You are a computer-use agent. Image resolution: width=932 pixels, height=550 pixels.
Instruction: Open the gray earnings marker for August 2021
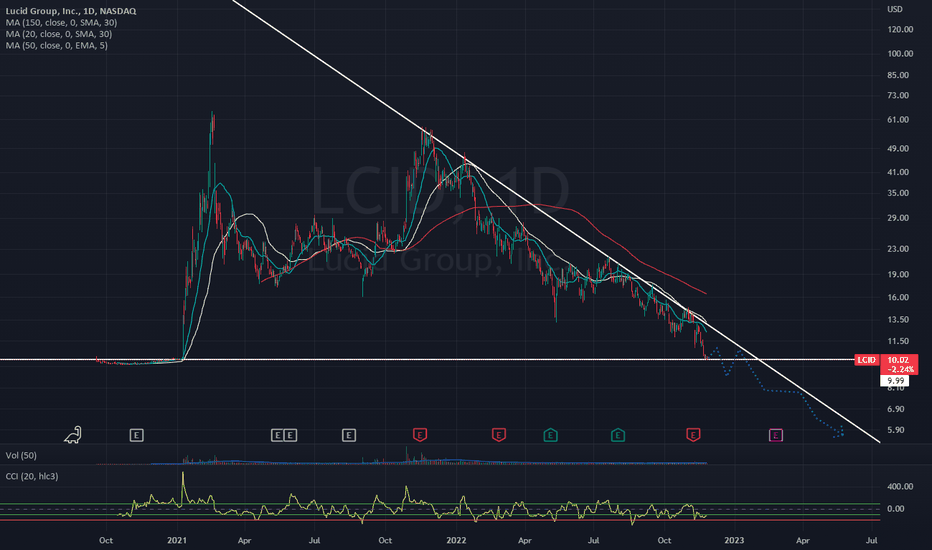[x=348, y=435]
